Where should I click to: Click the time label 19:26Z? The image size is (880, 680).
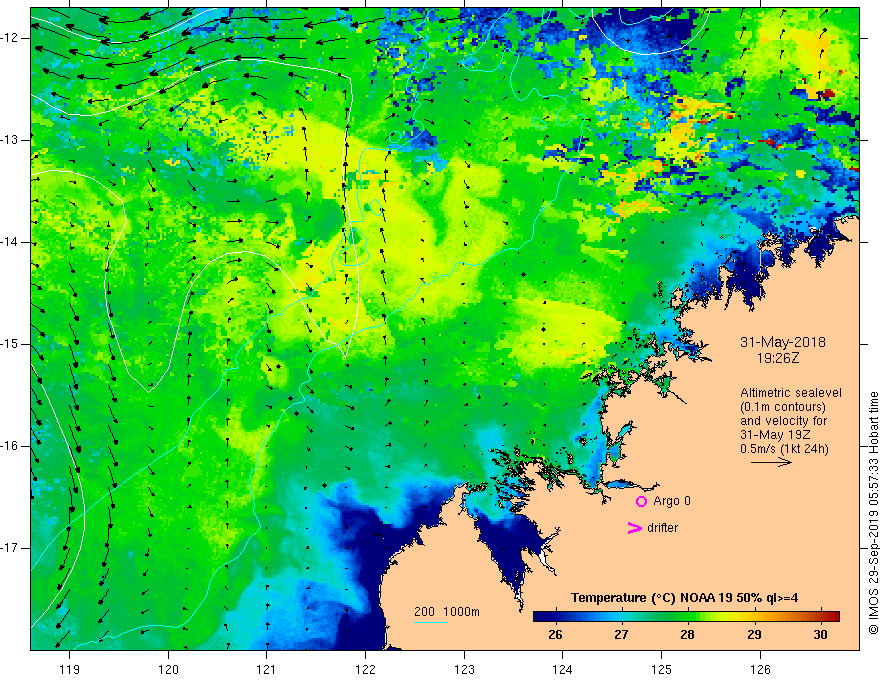[778, 357]
